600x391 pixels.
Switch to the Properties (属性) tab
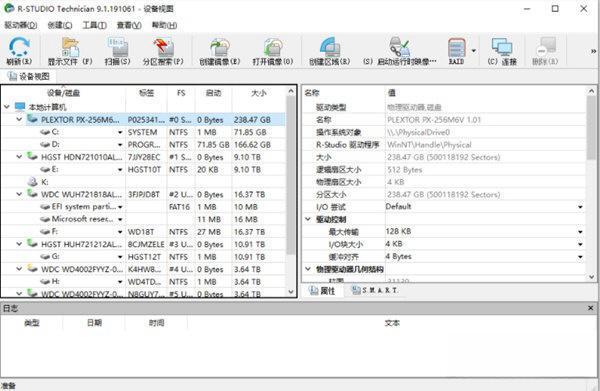pyautogui.click(x=322, y=291)
